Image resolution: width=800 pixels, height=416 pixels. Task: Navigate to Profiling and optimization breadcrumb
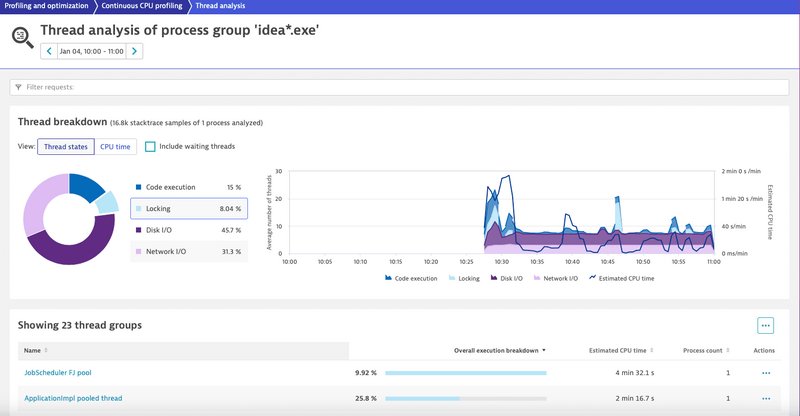coord(45,6)
